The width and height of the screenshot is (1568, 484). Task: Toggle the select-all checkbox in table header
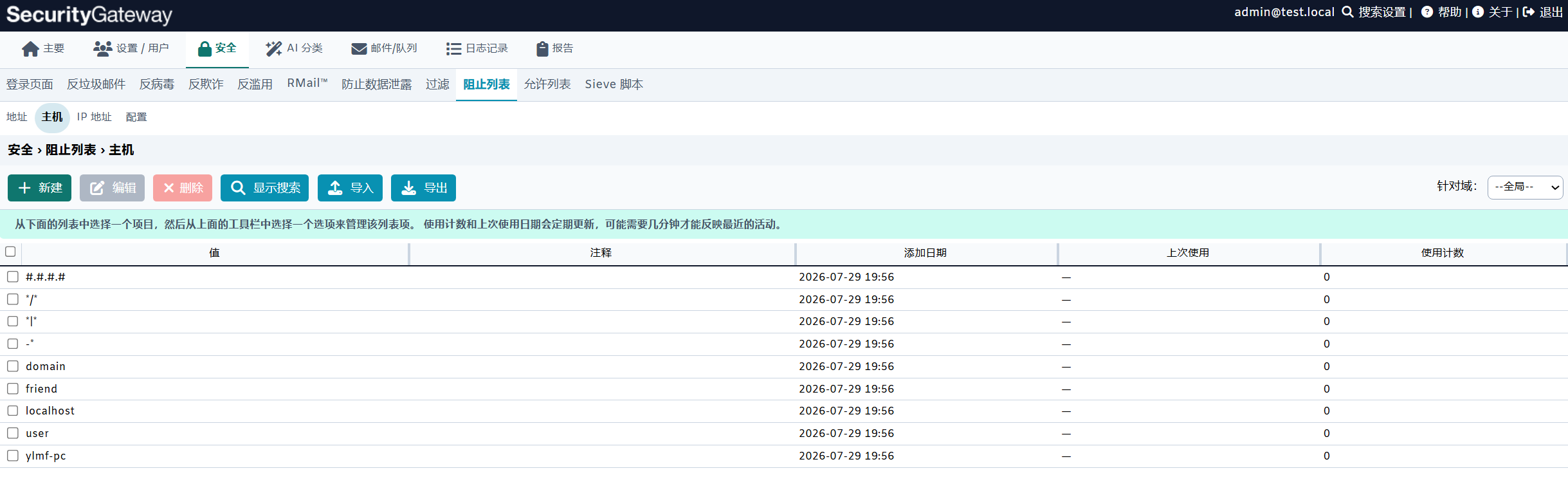coord(10,252)
